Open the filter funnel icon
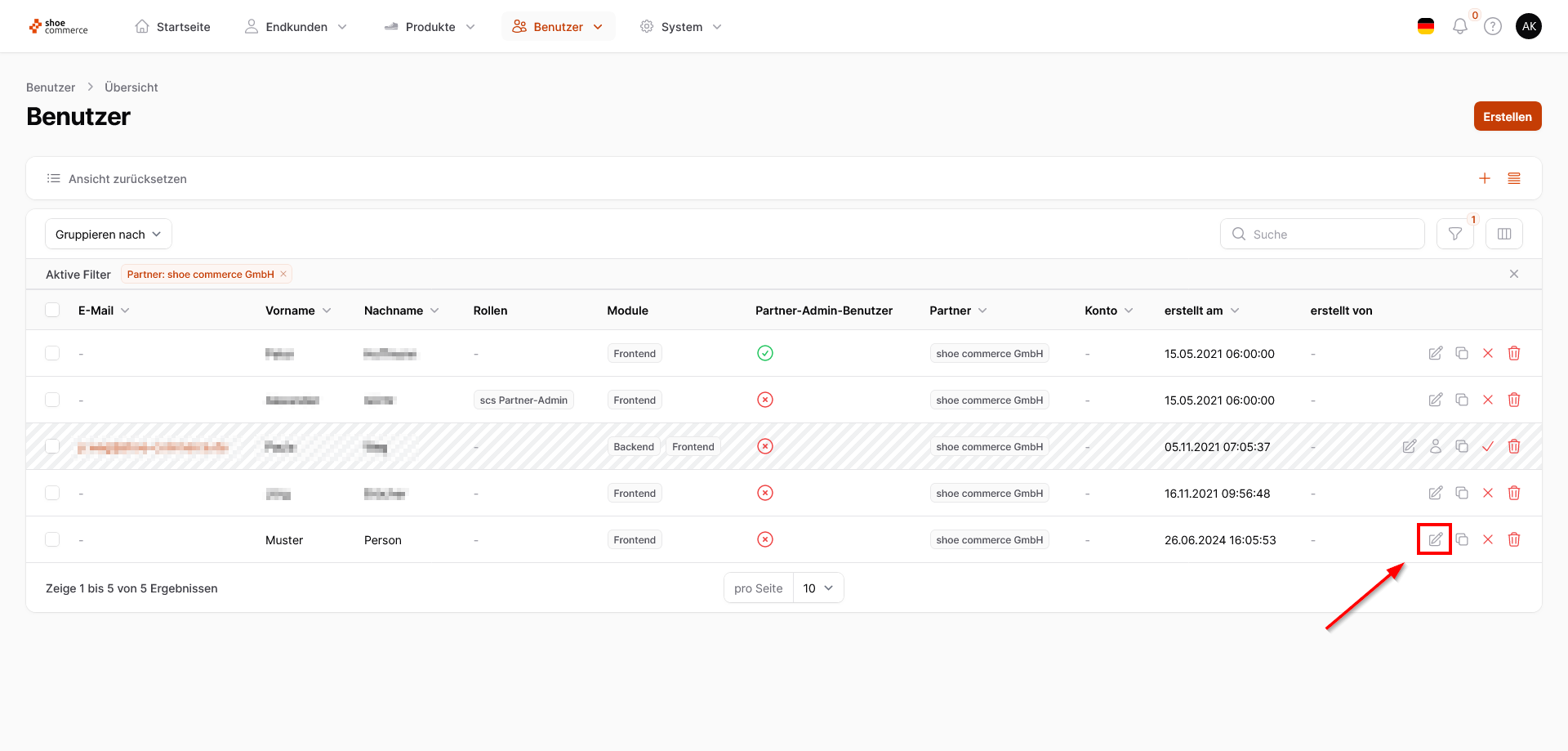 pyautogui.click(x=1454, y=235)
